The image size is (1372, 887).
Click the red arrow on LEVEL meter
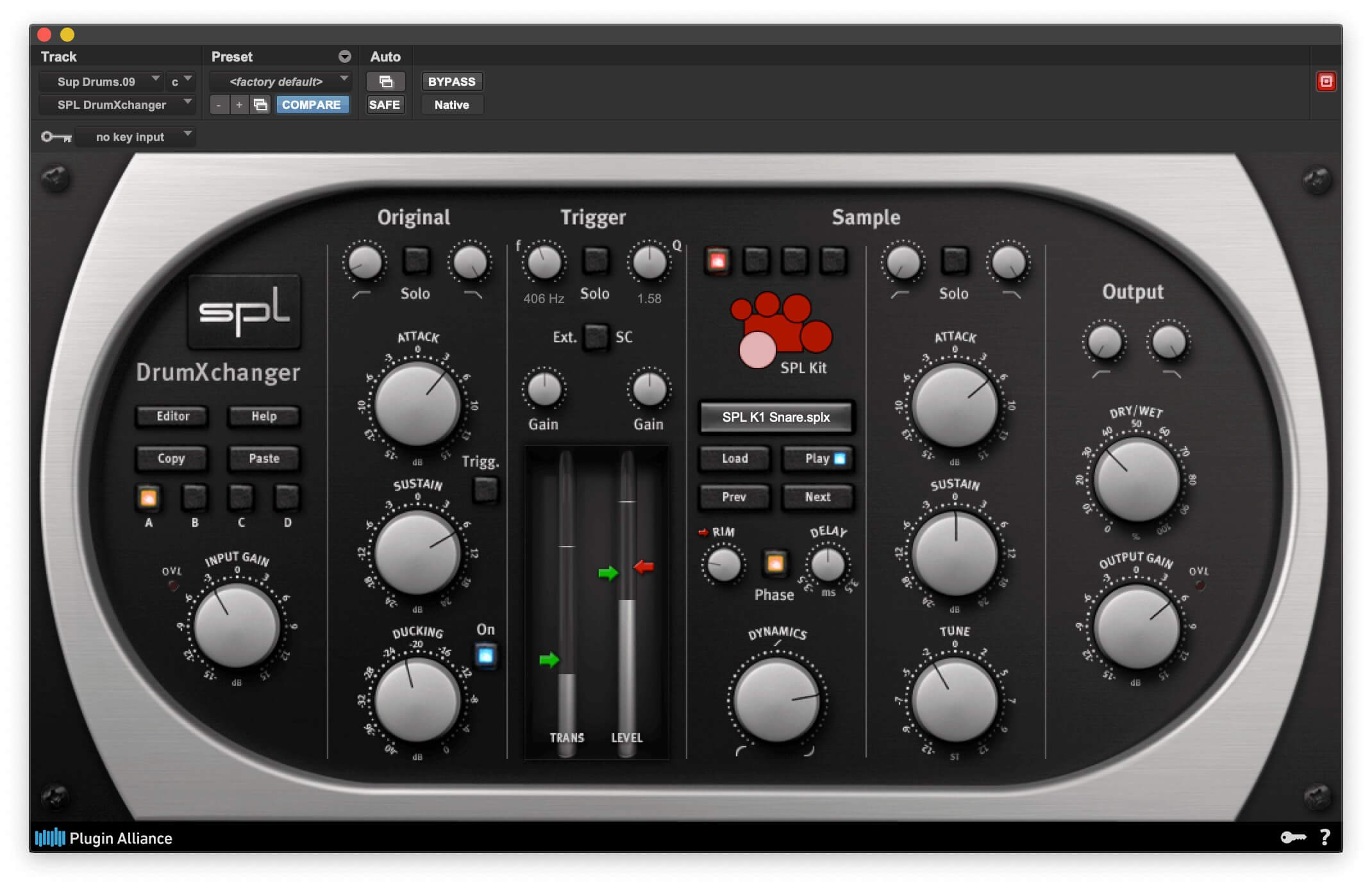(x=644, y=567)
